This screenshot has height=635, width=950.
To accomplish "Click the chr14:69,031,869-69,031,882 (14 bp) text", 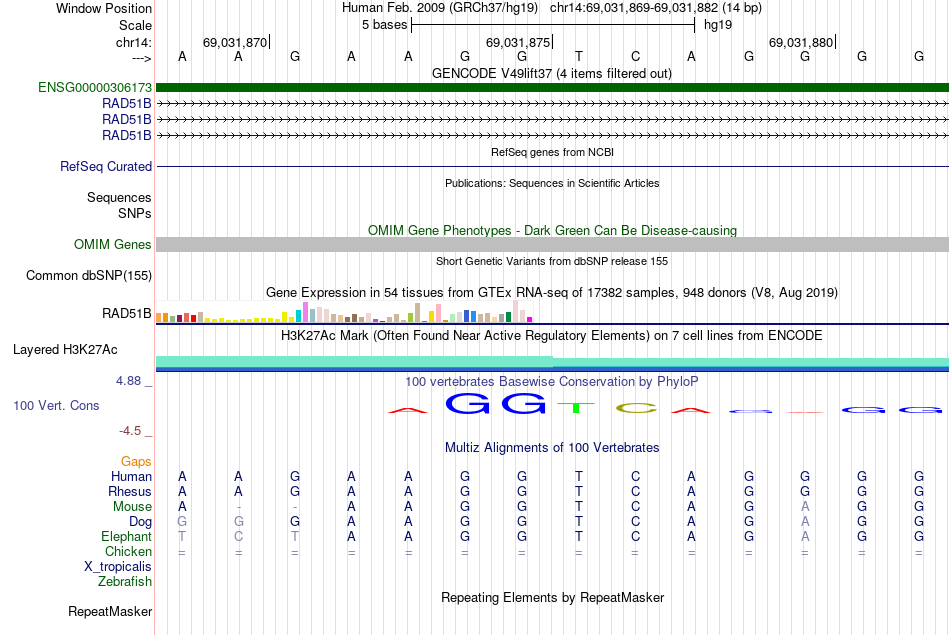I will [x=656, y=8].
